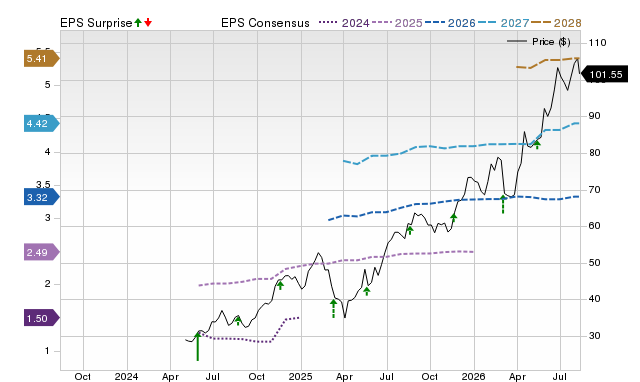
Task: Click the 2026 label on the time axis
Action: click(473, 376)
